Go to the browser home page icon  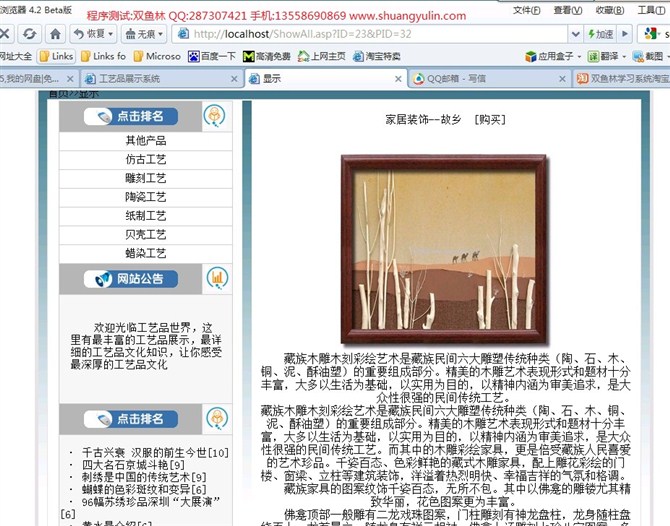(56, 34)
